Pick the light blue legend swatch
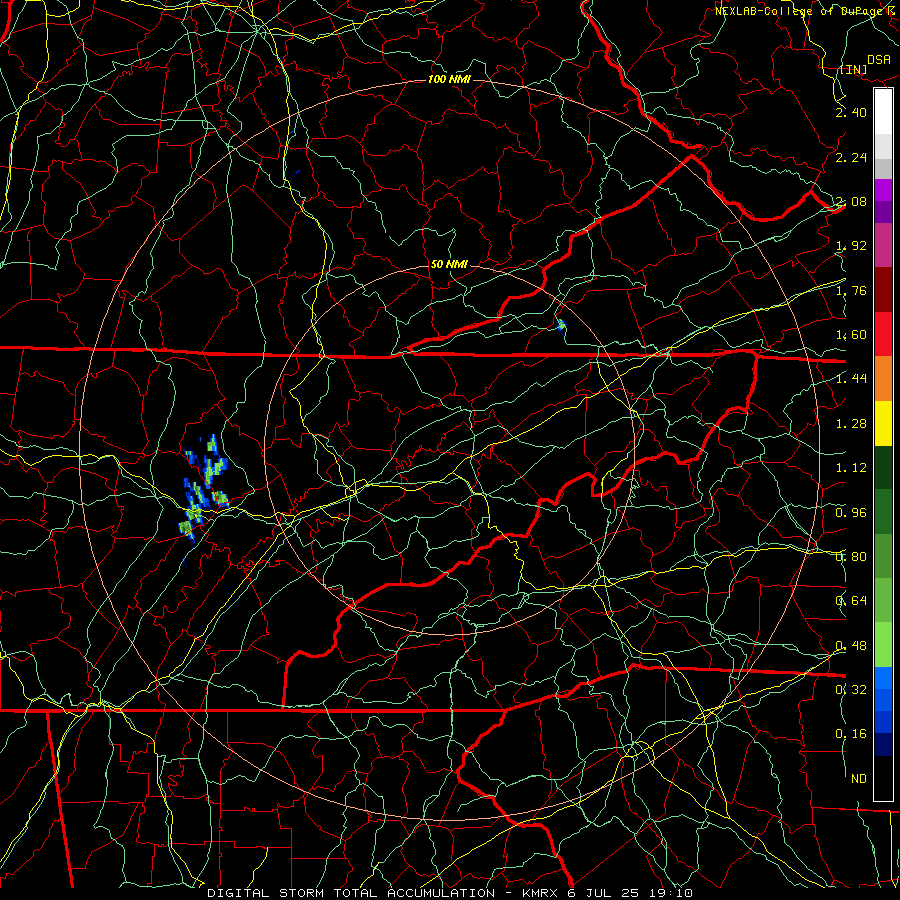Viewport: 900px width, 900px height. 883,678
